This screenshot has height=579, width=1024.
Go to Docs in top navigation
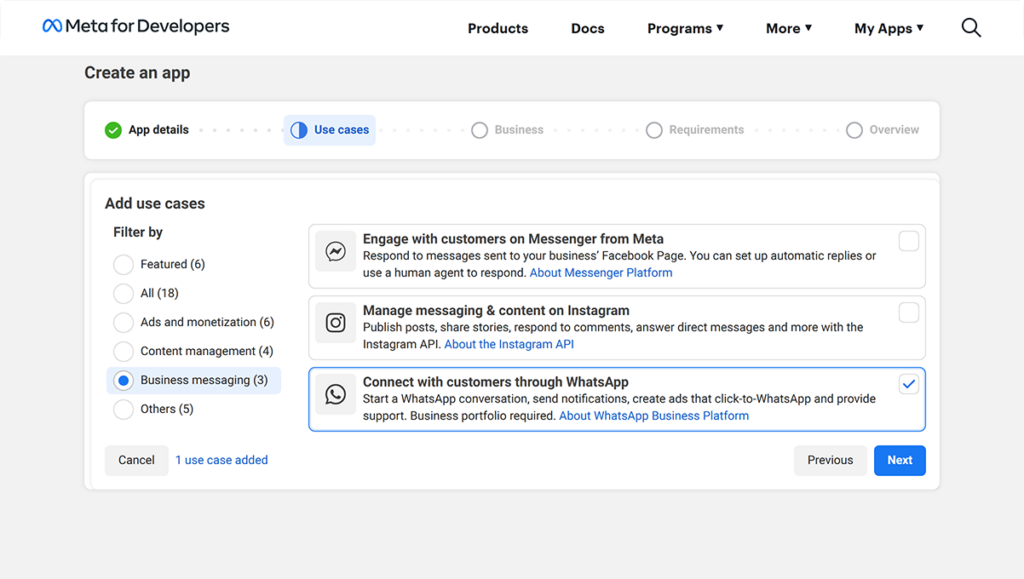tap(588, 28)
